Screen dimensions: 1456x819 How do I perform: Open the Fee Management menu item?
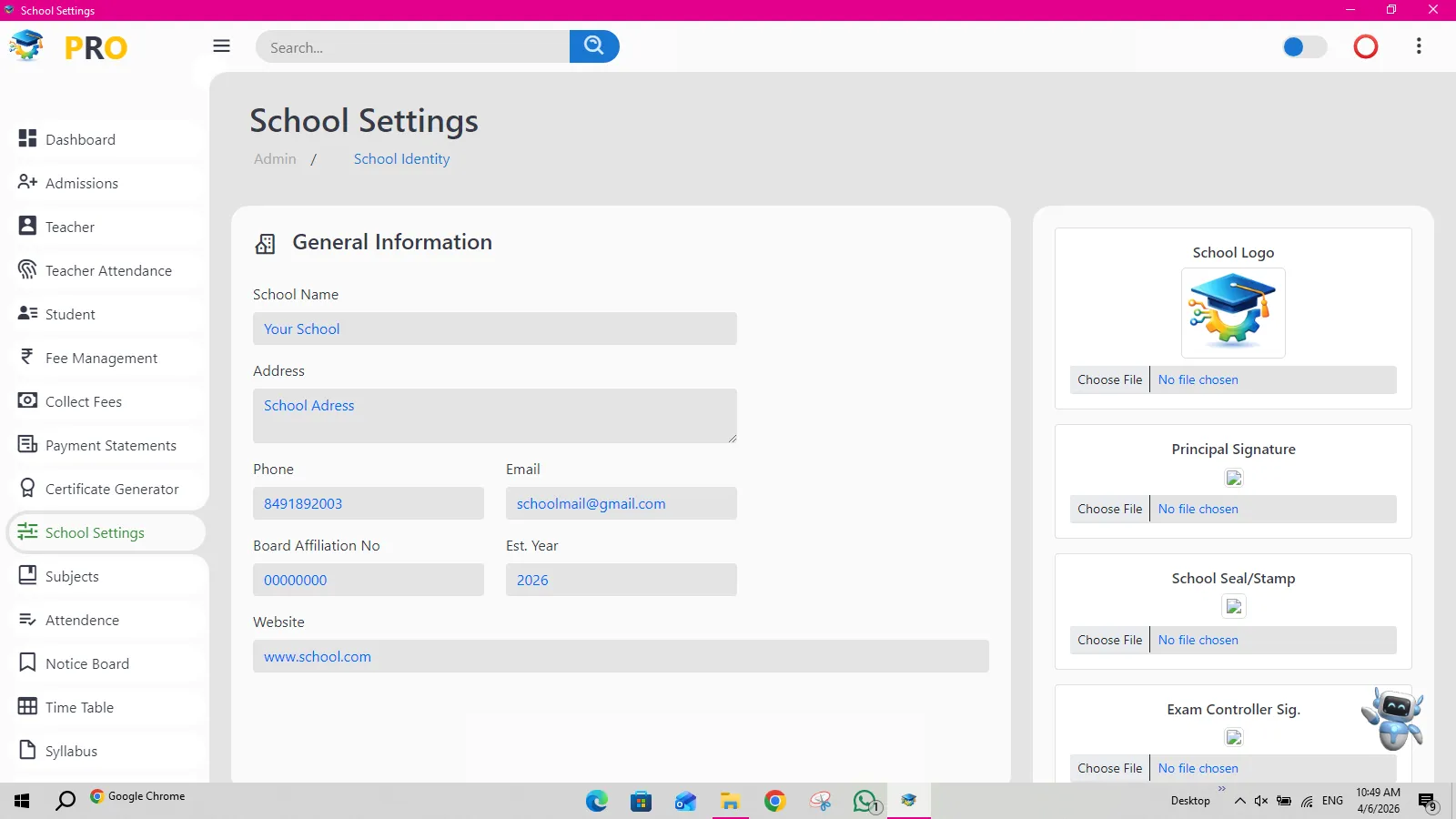(x=107, y=358)
